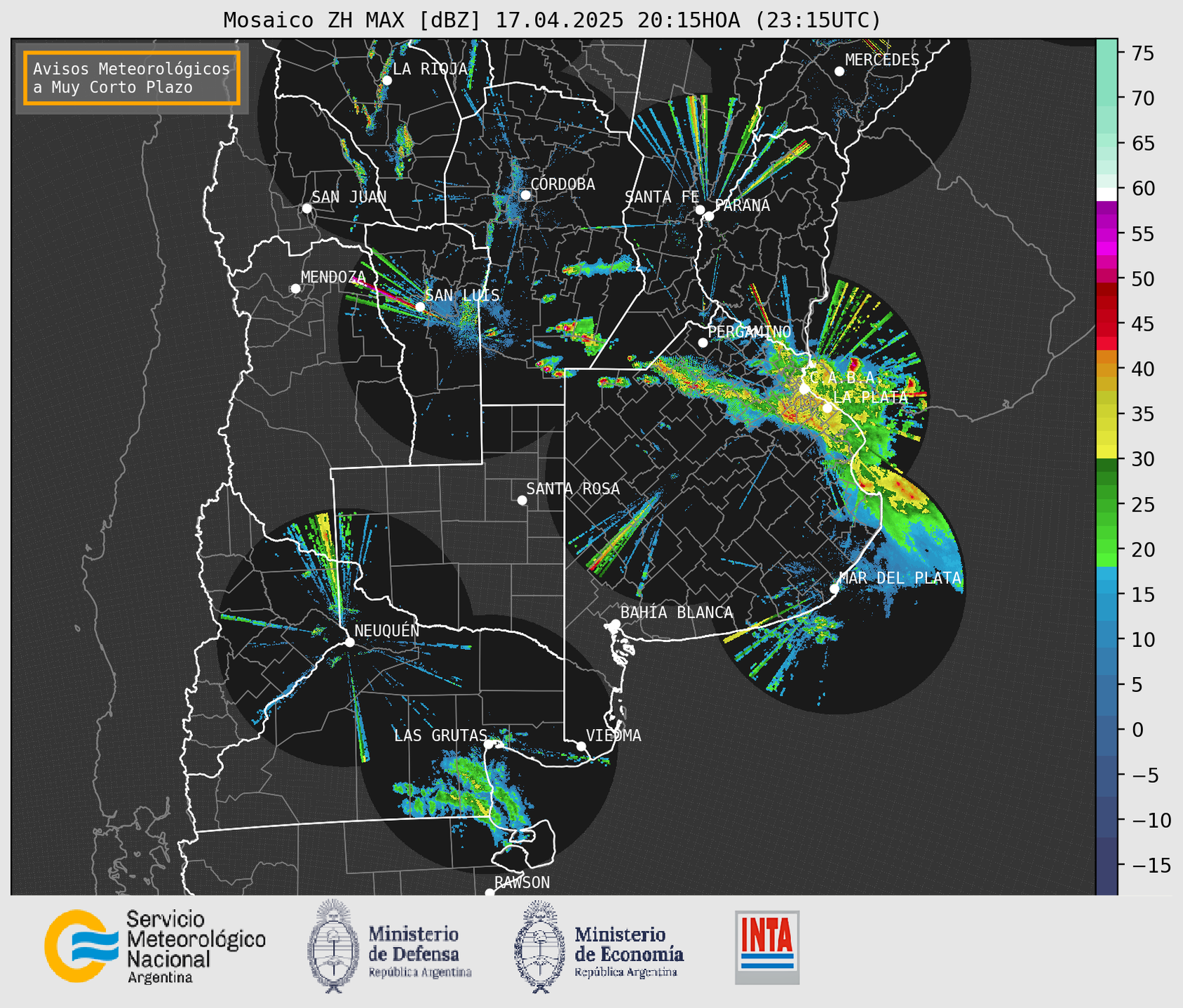The height and width of the screenshot is (1008, 1183).
Task: Click the green 25 dBZ color scale band
Action: (x=1107, y=504)
